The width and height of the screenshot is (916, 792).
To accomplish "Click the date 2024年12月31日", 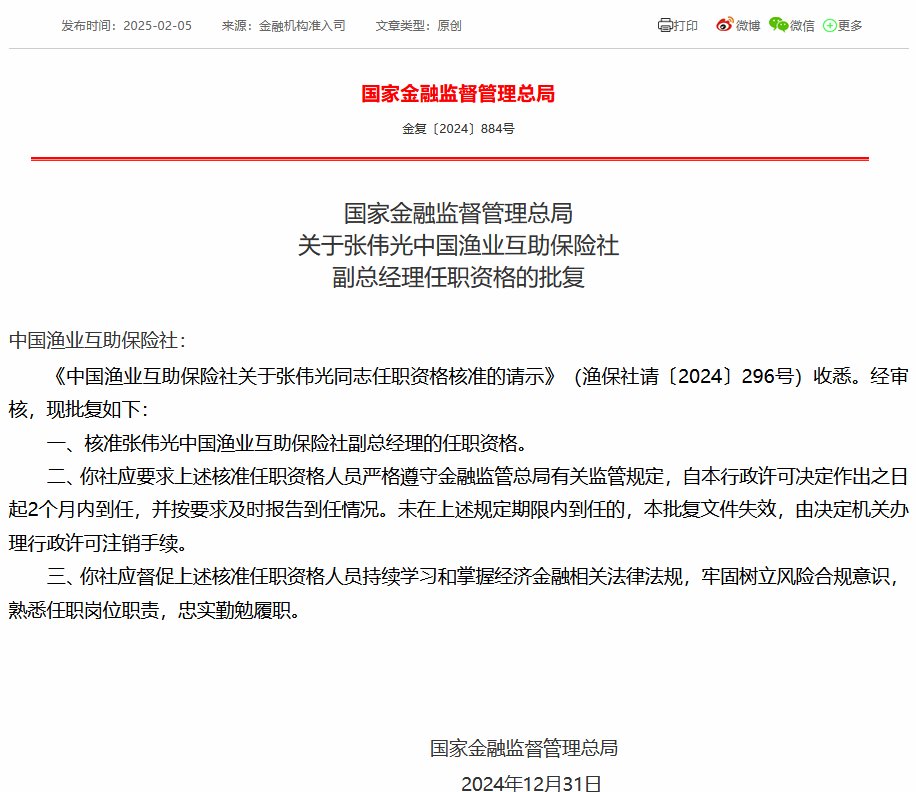I will [531, 781].
